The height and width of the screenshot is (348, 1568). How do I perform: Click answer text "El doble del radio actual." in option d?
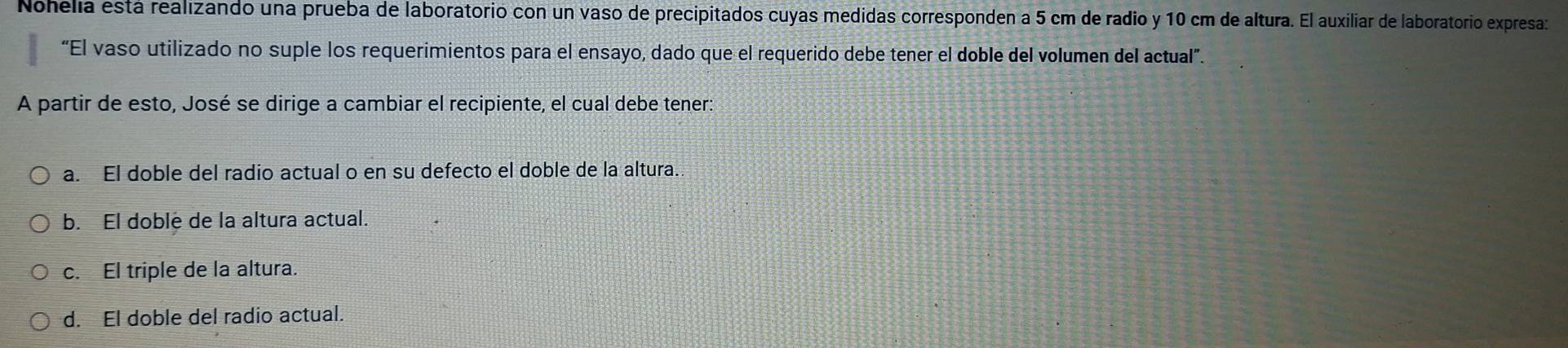point(224,316)
